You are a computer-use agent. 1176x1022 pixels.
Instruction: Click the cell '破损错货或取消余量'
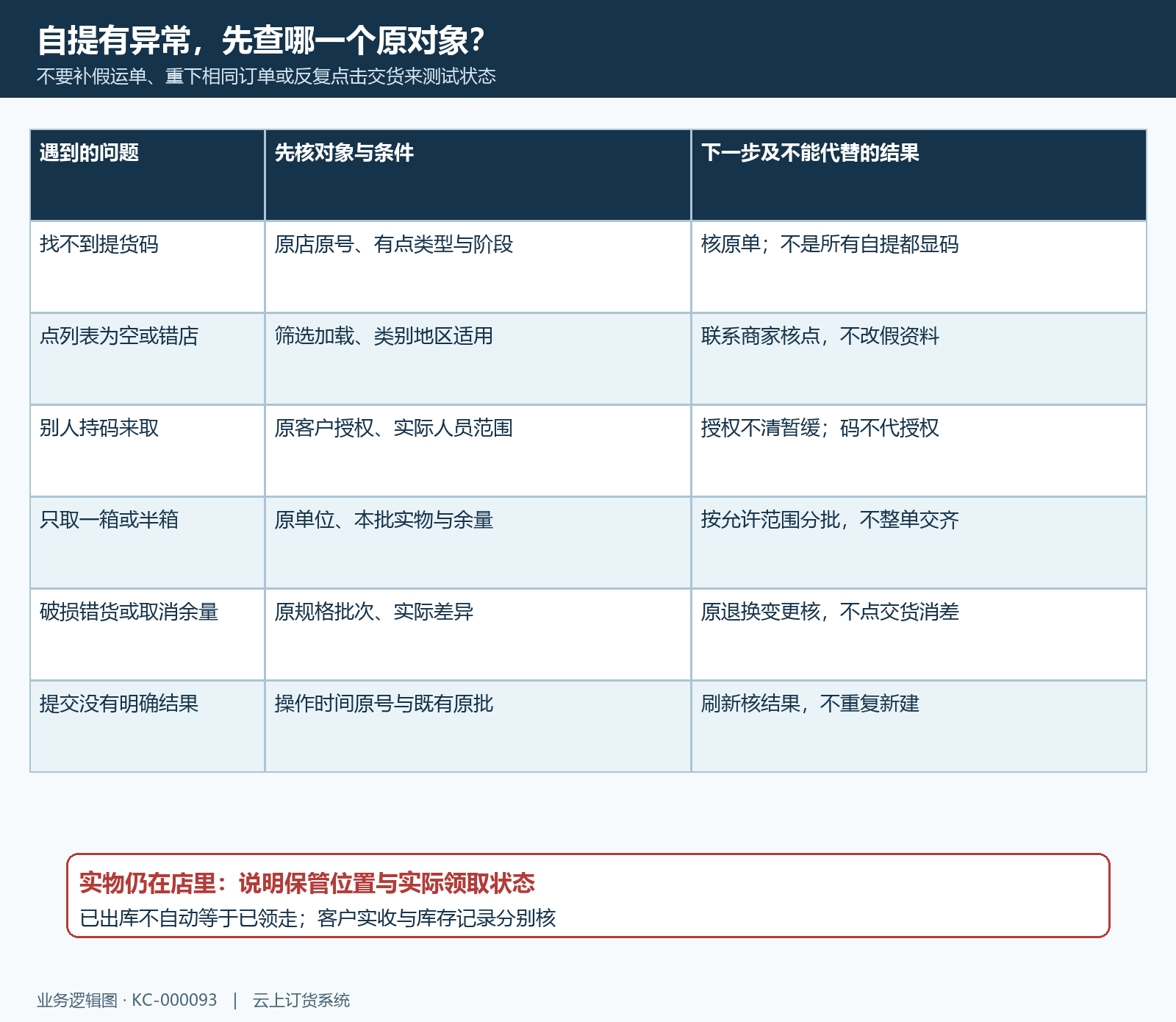[147, 635]
